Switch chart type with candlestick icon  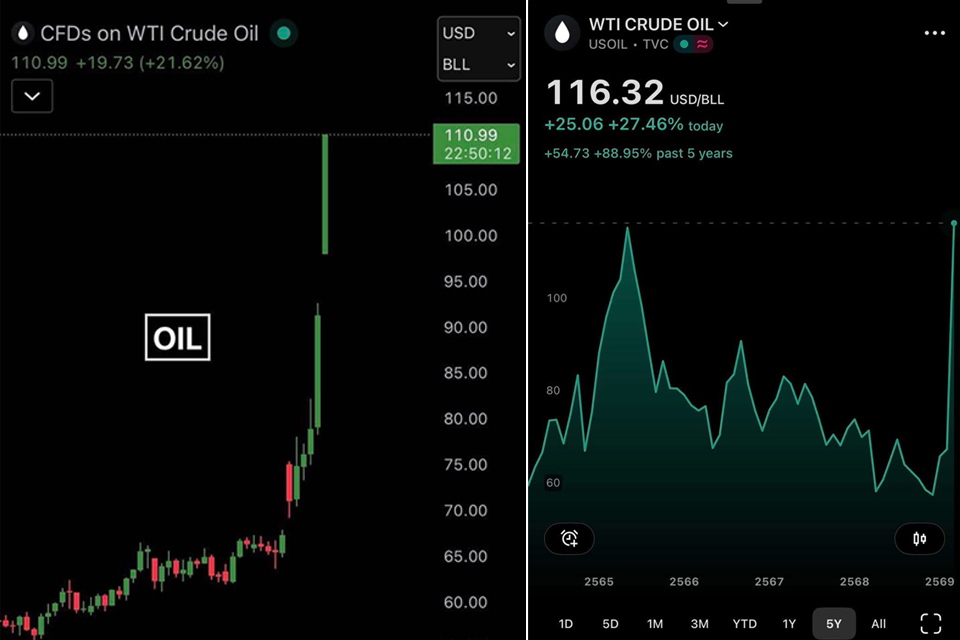point(920,539)
